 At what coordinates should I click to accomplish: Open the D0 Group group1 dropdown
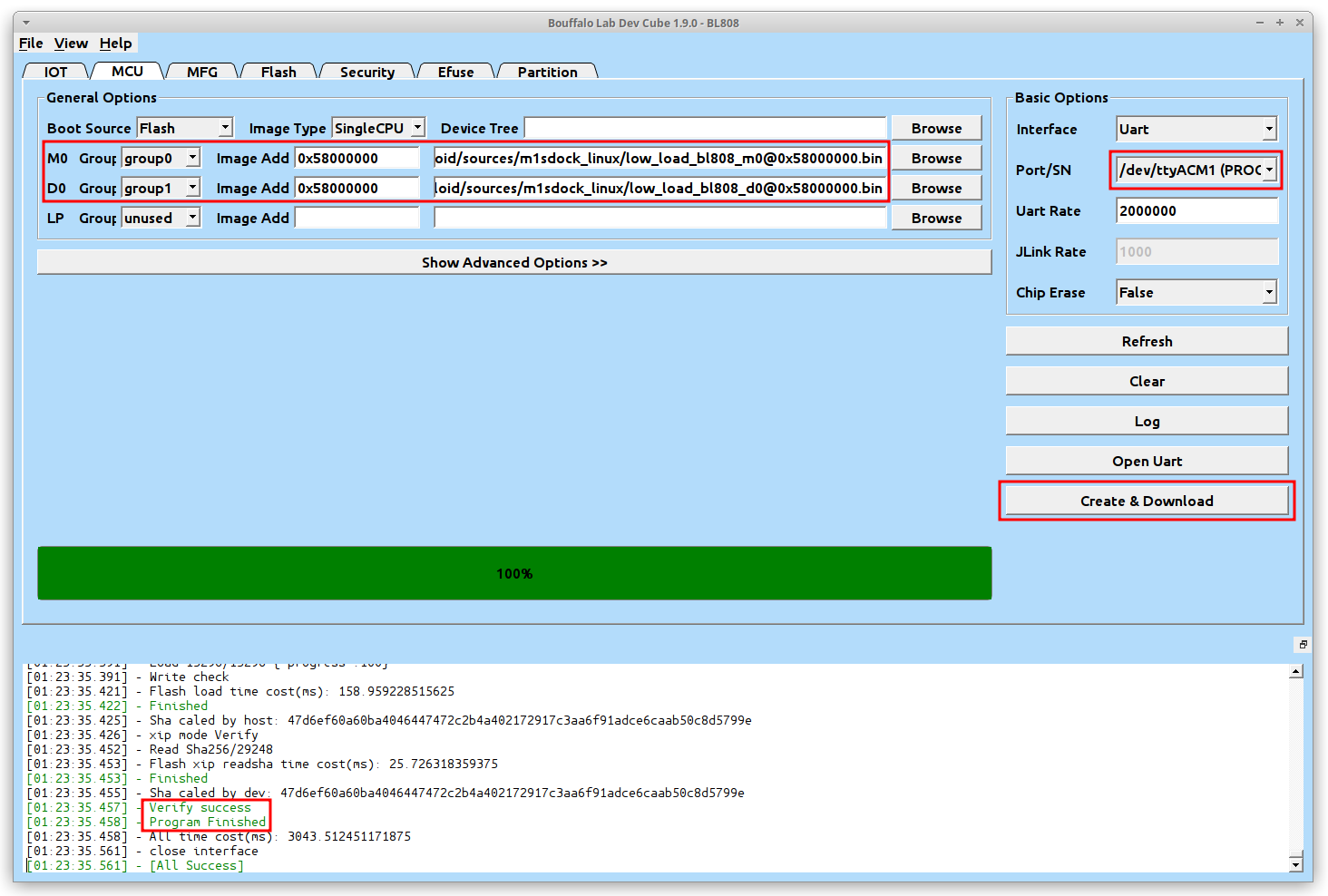coord(161,188)
